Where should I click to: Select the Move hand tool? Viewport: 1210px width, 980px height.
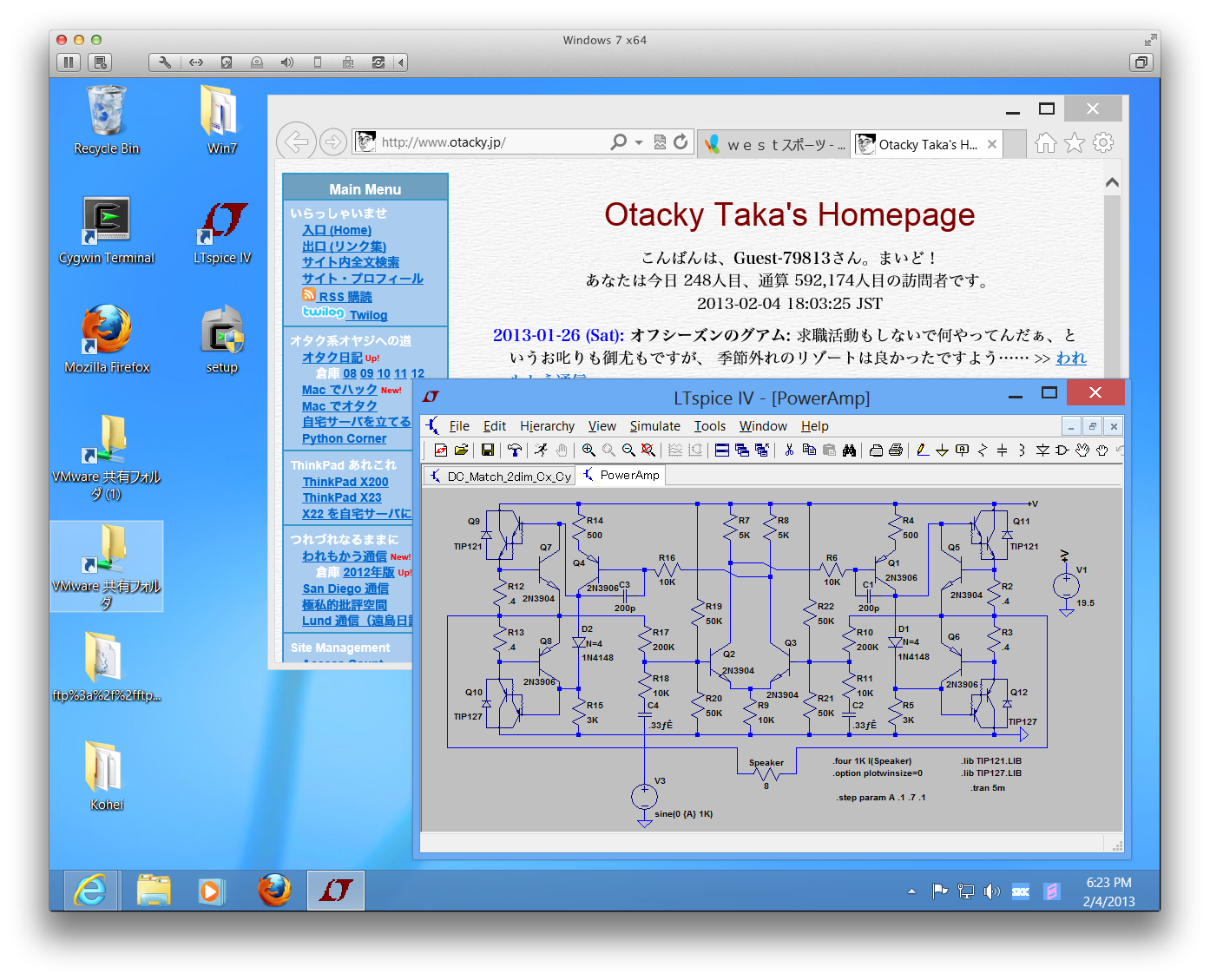click(x=1082, y=450)
